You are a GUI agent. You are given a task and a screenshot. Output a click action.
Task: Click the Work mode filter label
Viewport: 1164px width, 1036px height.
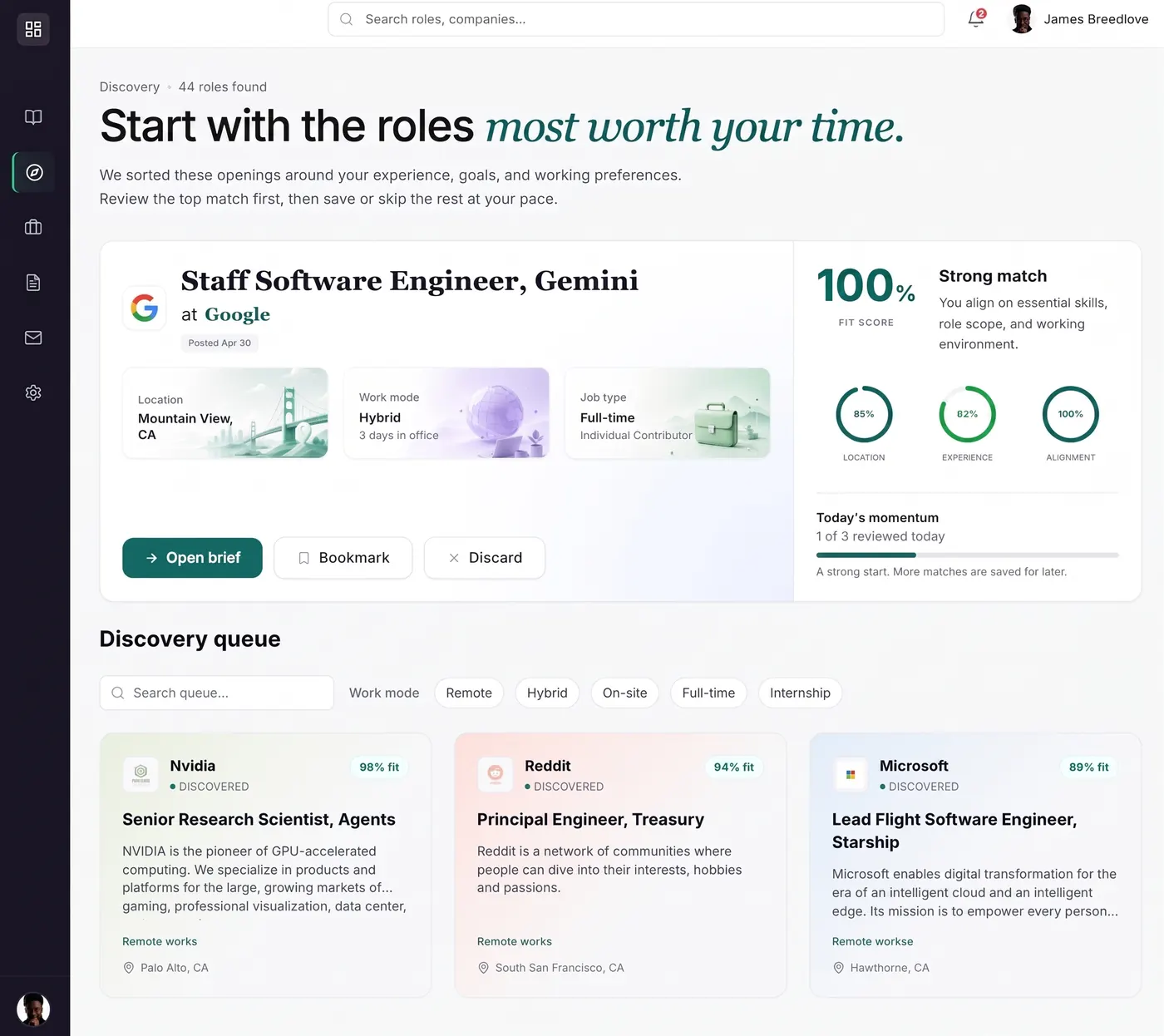pos(384,693)
